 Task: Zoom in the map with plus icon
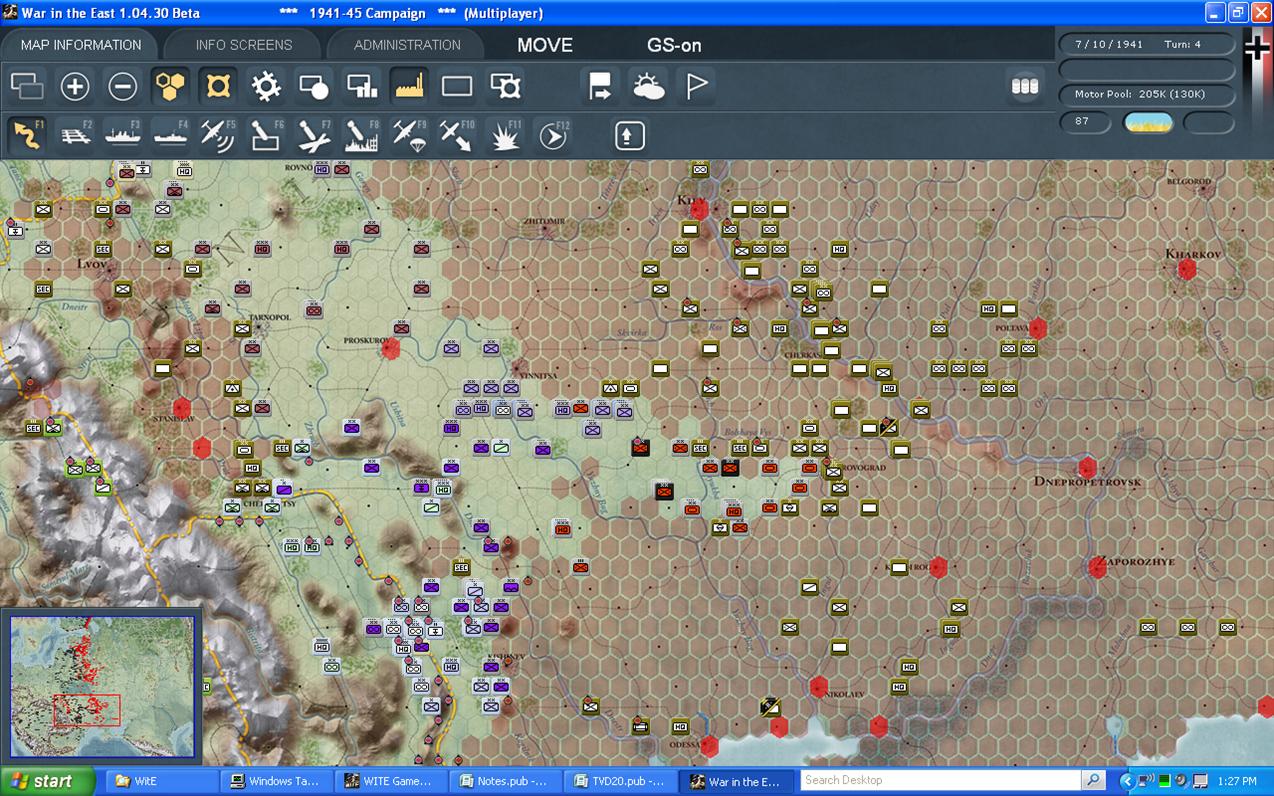pos(75,87)
